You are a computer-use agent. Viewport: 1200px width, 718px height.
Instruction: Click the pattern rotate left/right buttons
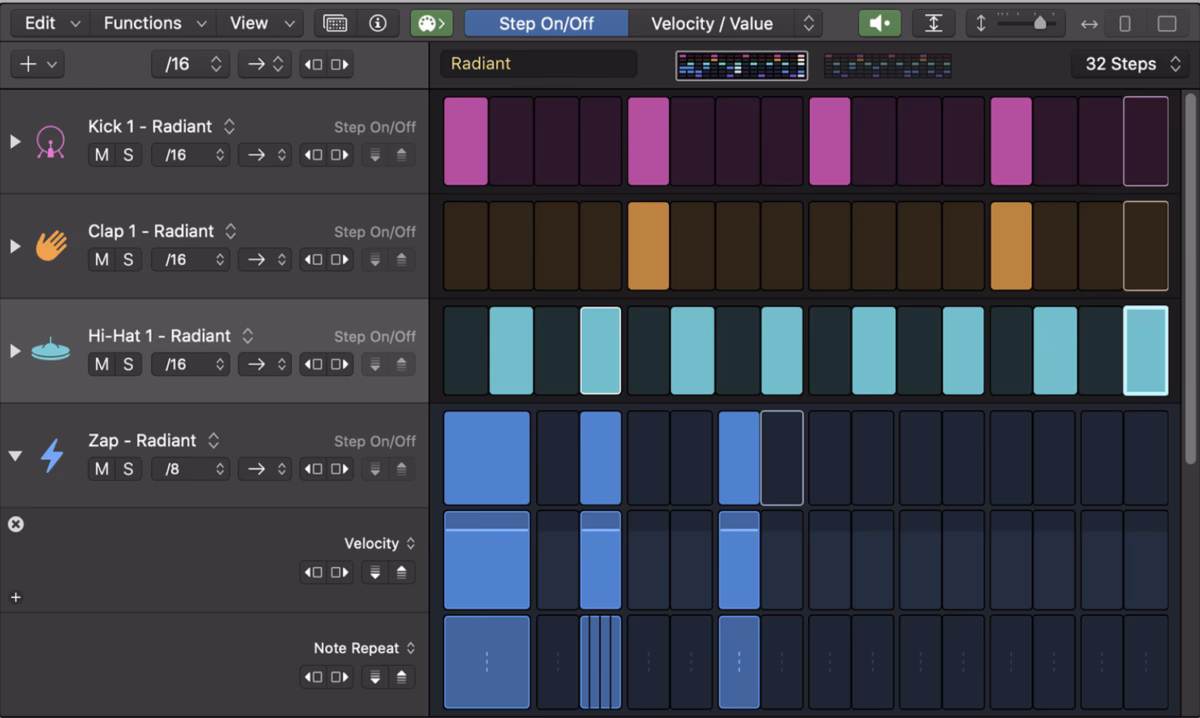(x=327, y=64)
